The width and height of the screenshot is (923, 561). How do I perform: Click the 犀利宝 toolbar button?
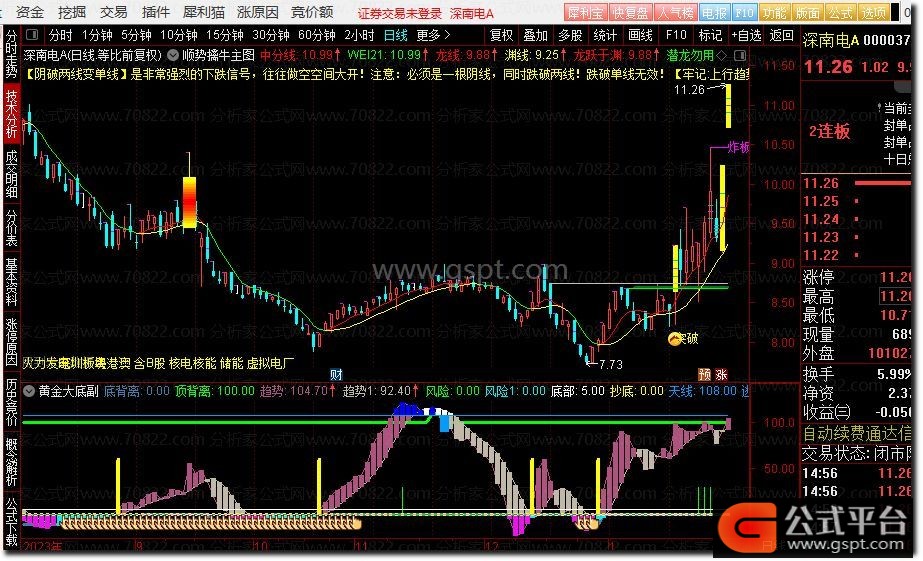point(585,12)
